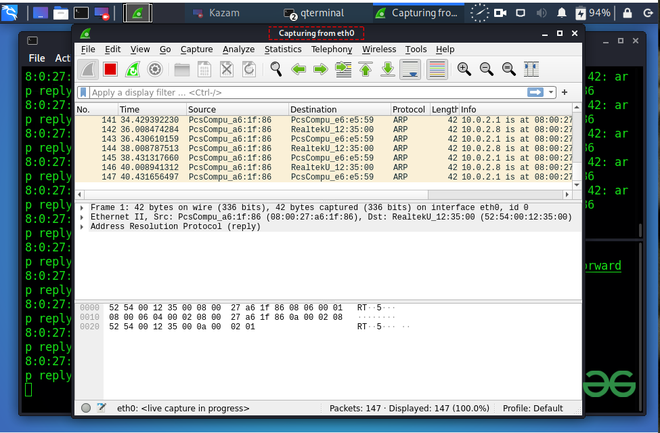Screen dimensions: 660x433
Task: Expand the Ethernet II section
Action: [82, 216]
